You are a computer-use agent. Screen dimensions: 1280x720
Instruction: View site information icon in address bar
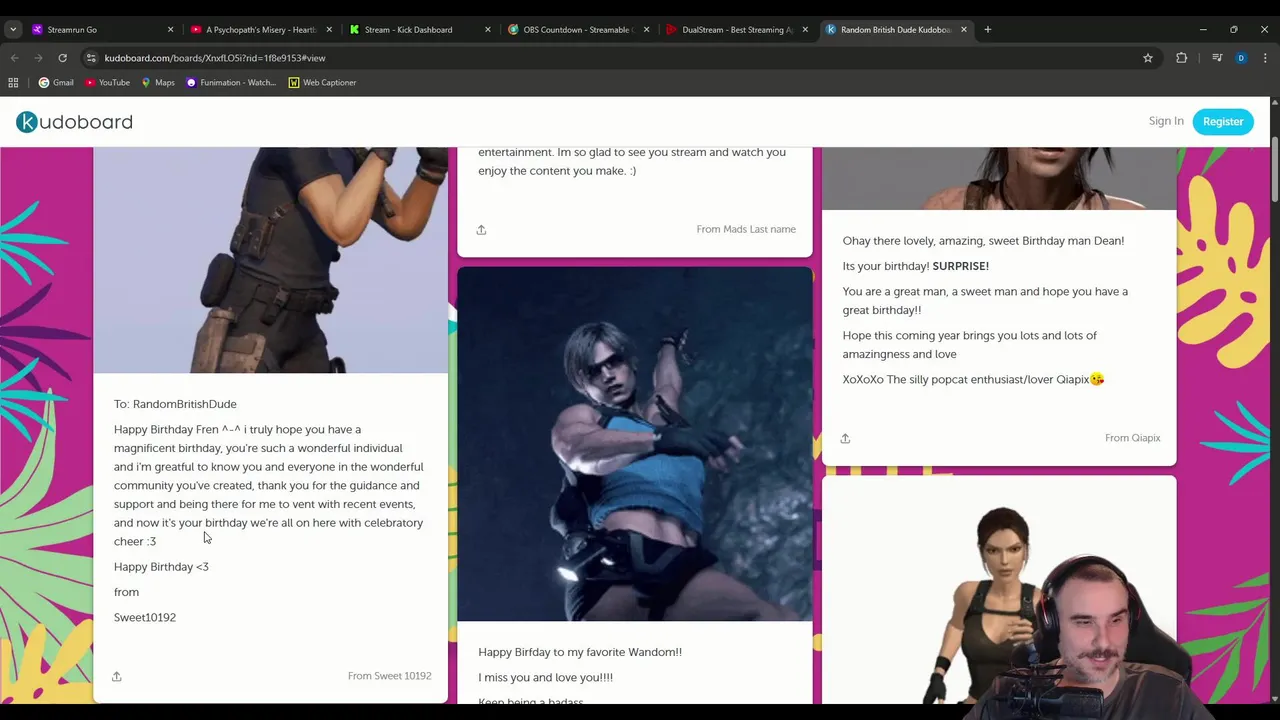click(91, 58)
